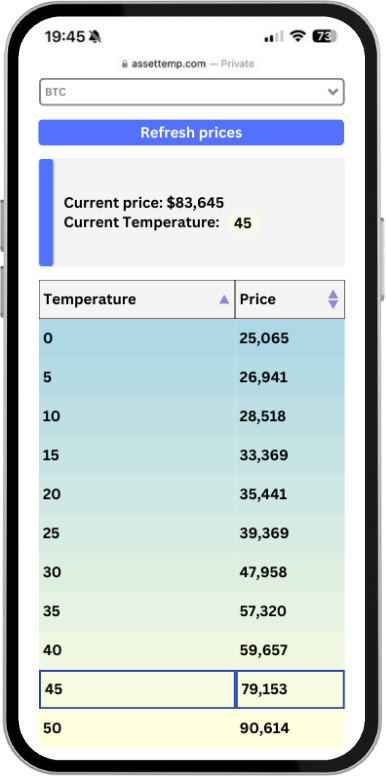Open the BTC asset dropdown

tap(192, 92)
